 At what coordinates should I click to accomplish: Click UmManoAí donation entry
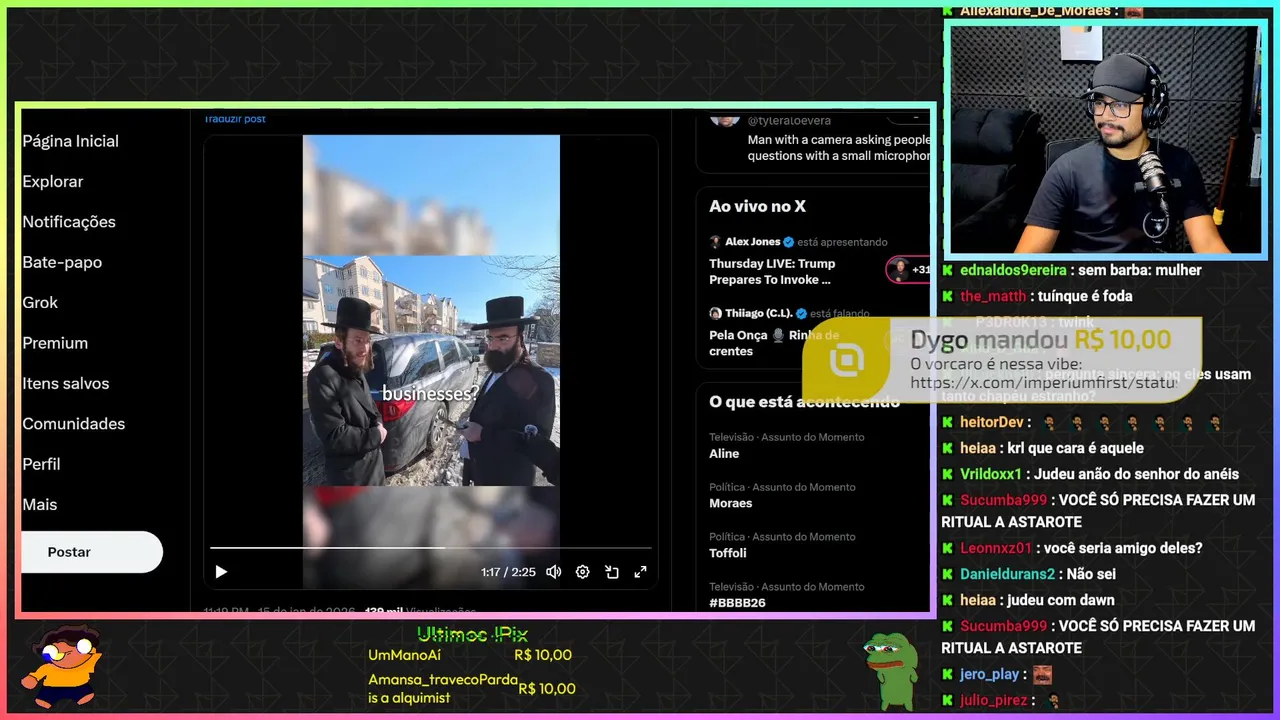click(470, 655)
